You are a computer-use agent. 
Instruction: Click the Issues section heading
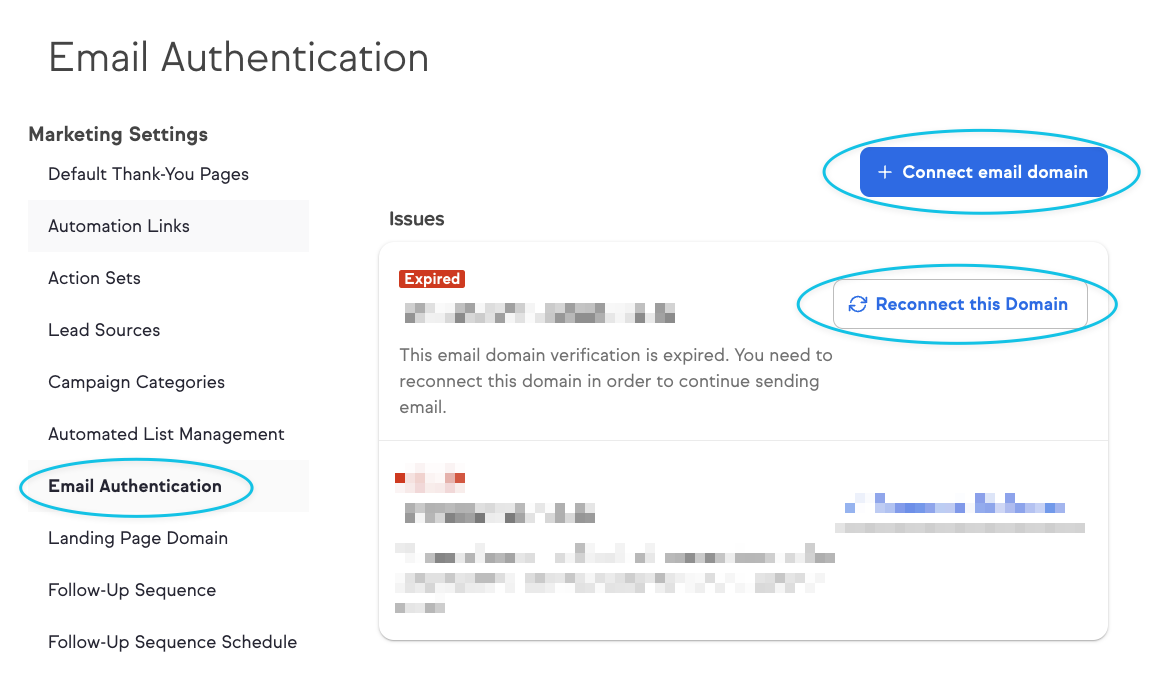click(416, 218)
